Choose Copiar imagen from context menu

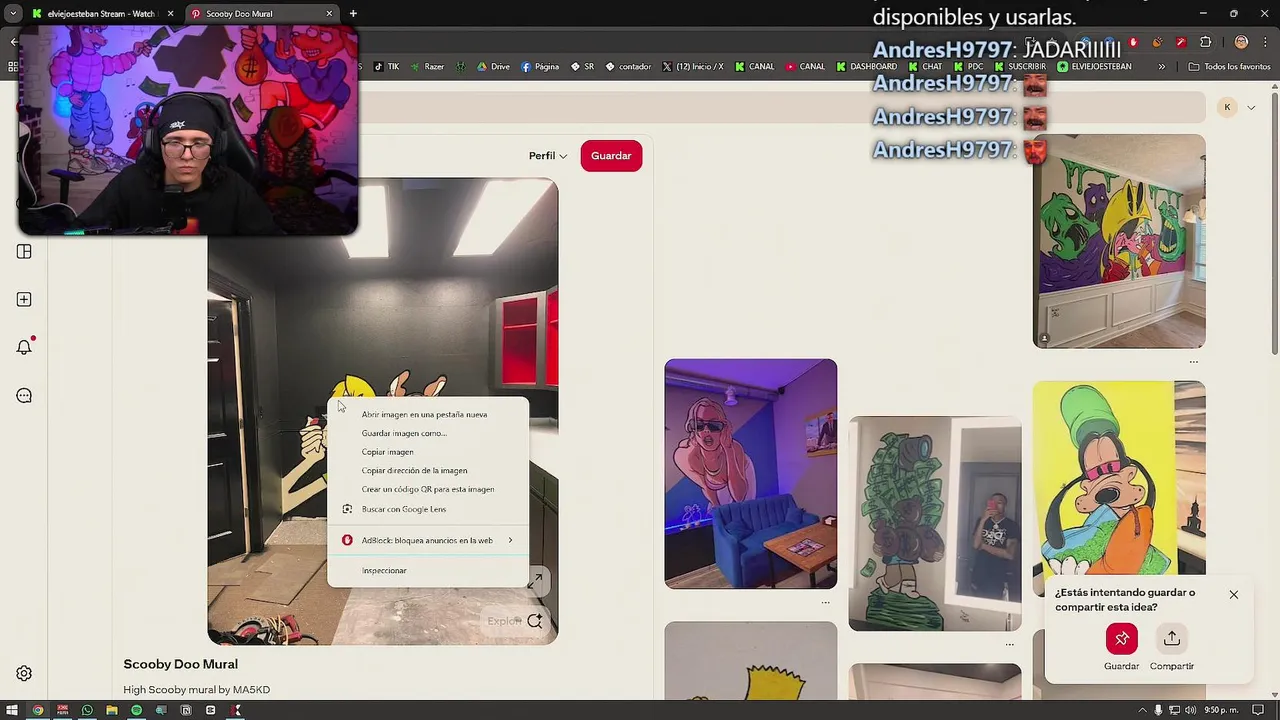coord(428,452)
